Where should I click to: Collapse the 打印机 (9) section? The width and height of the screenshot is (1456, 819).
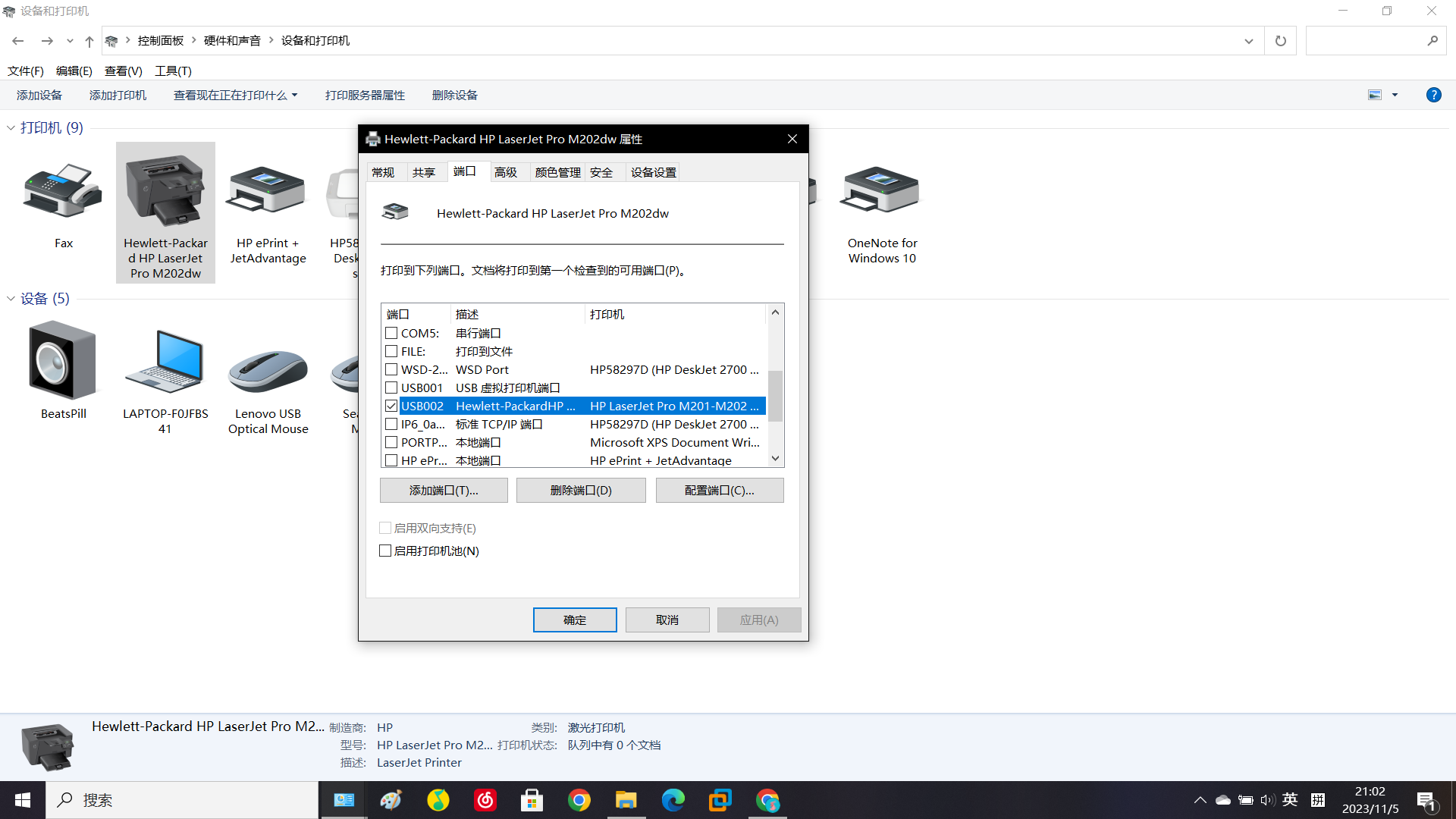pyautogui.click(x=10, y=127)
